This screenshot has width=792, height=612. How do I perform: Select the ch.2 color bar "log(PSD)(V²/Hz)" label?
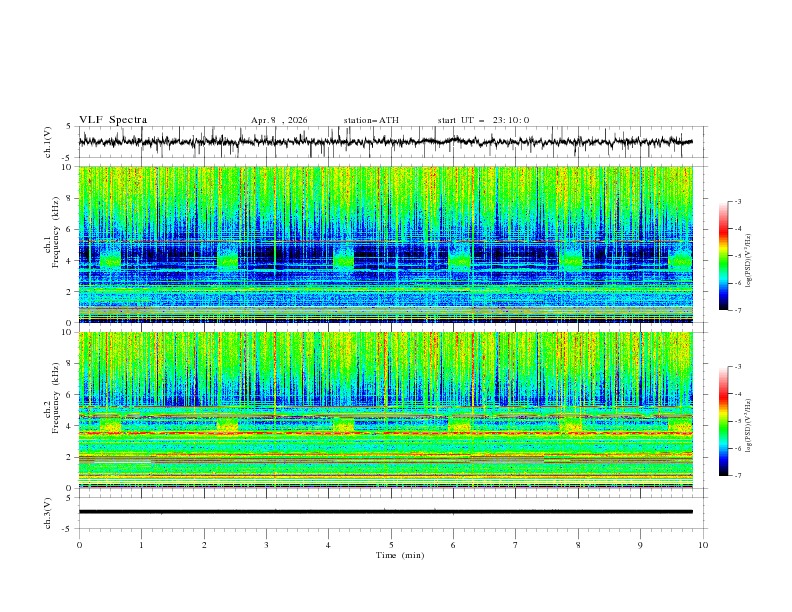[748, 426]
